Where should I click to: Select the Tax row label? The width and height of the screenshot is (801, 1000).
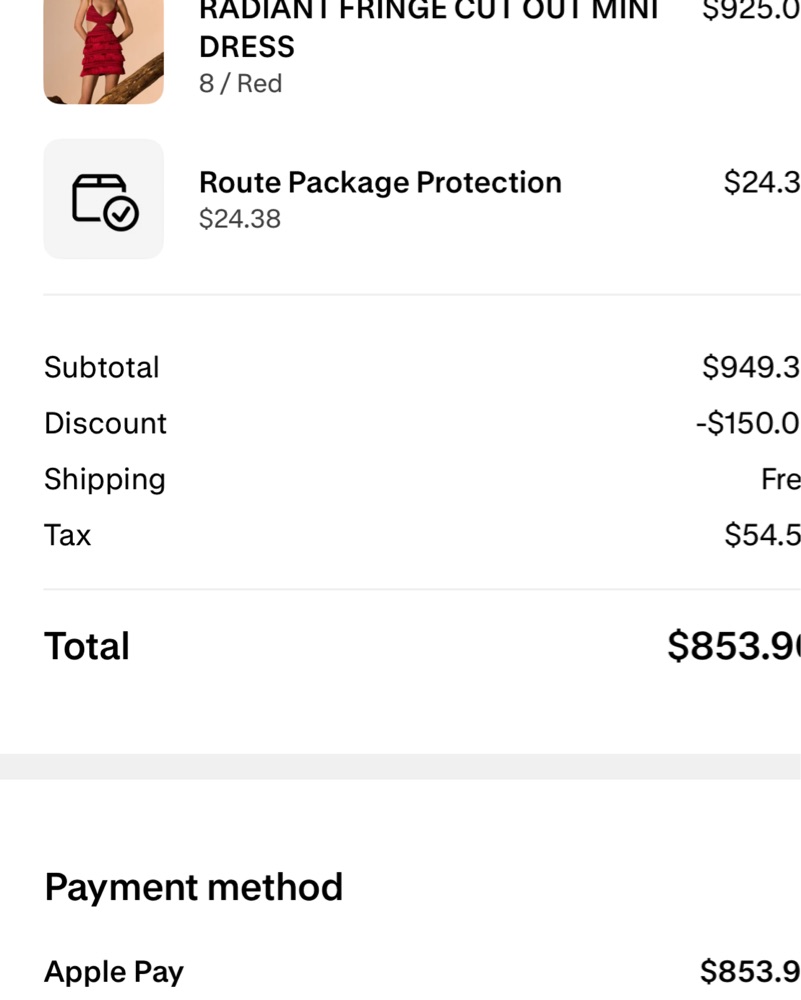[68, 535]
